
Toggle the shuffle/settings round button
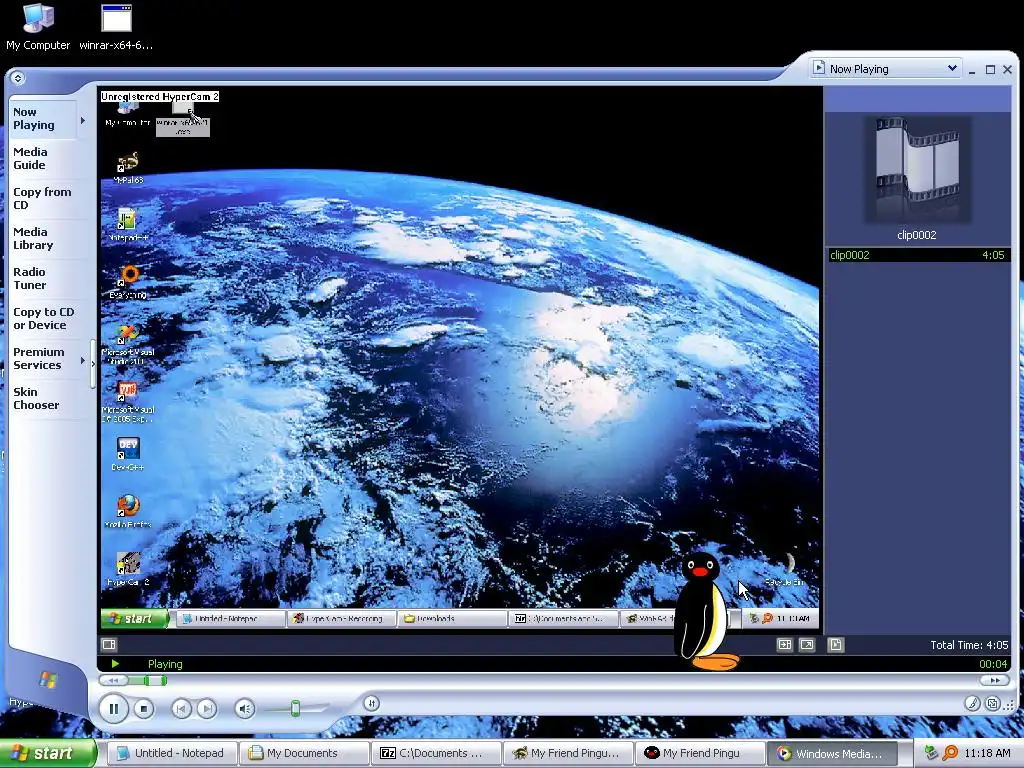372,703
